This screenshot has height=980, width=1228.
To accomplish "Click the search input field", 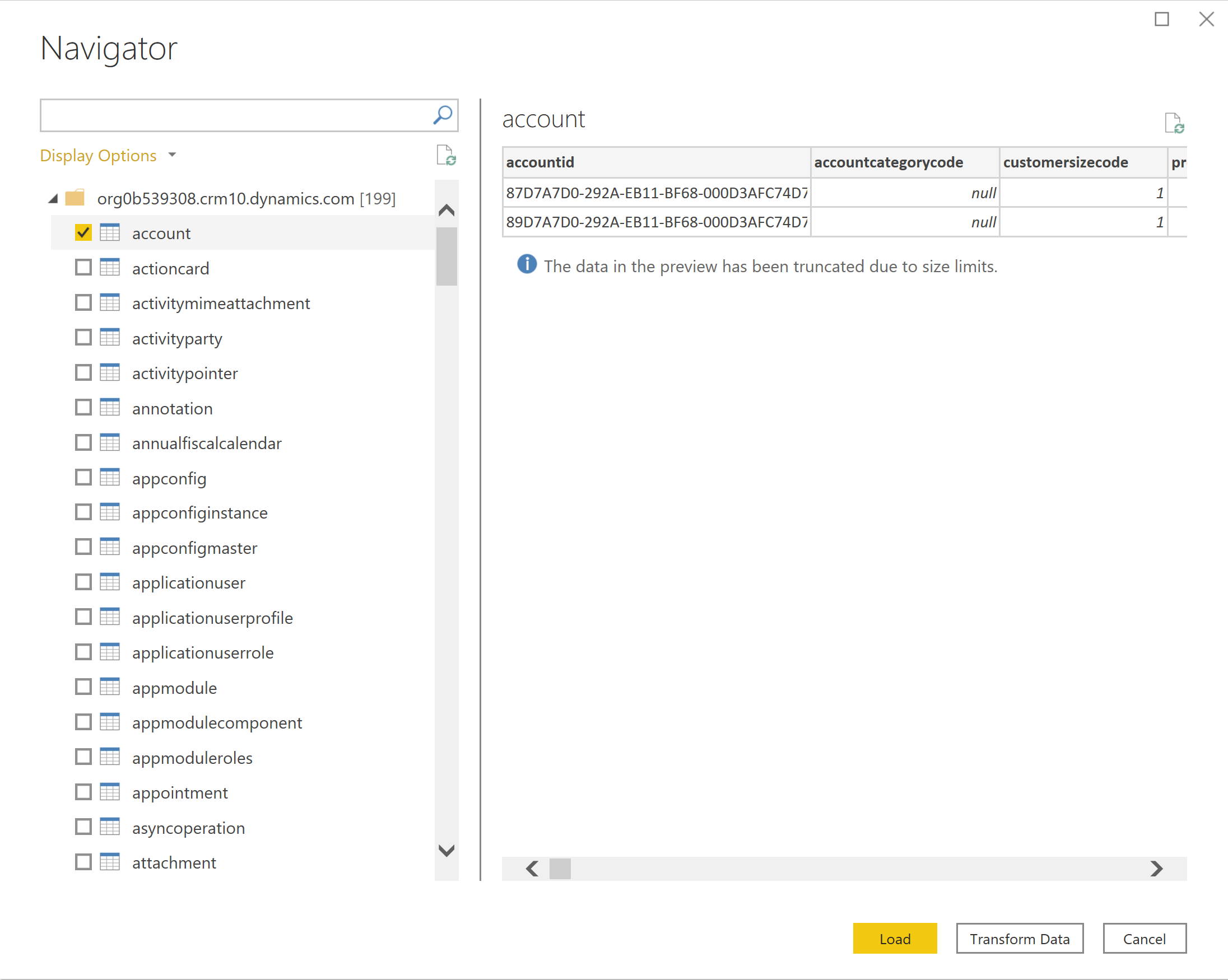I will (234, 112).
